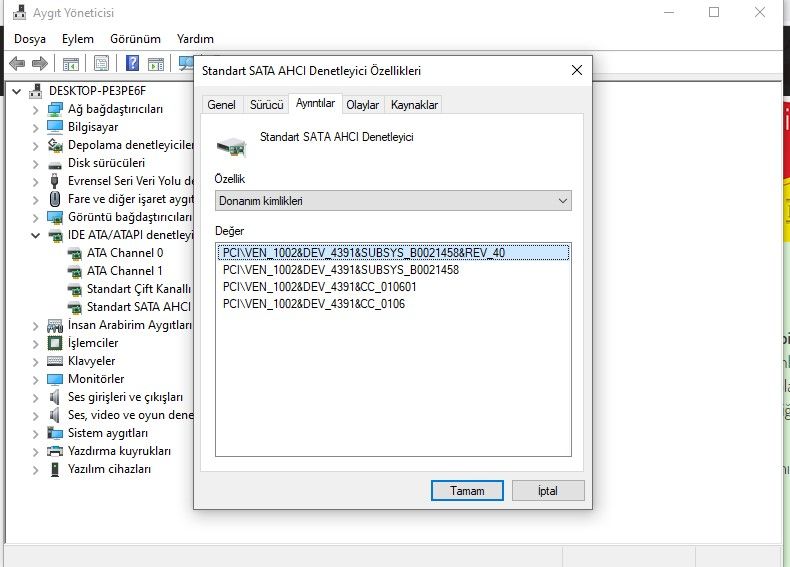This screenshot has height=567, width=790.
Task: Open the Dosya menu
Action: click(x=30, y=39)
